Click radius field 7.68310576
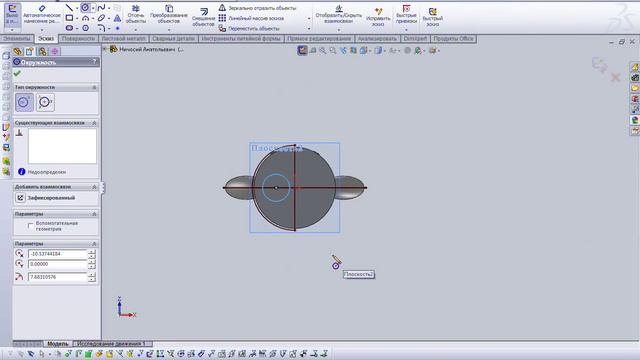Image resolution: width=640 pixels, height=360 pixels. [x=57, y=277]
